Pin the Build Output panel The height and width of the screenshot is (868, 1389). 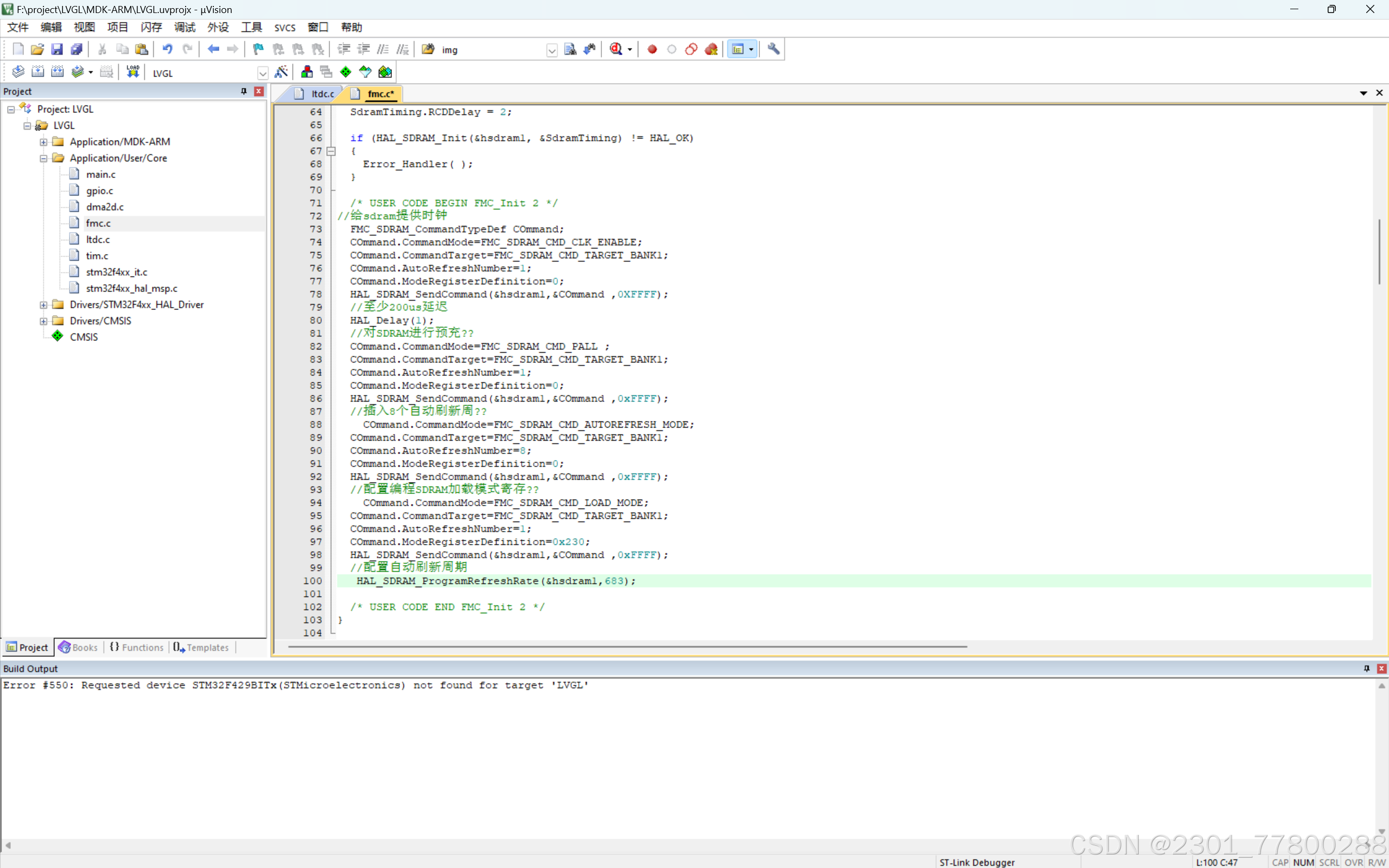[1367, 668]
